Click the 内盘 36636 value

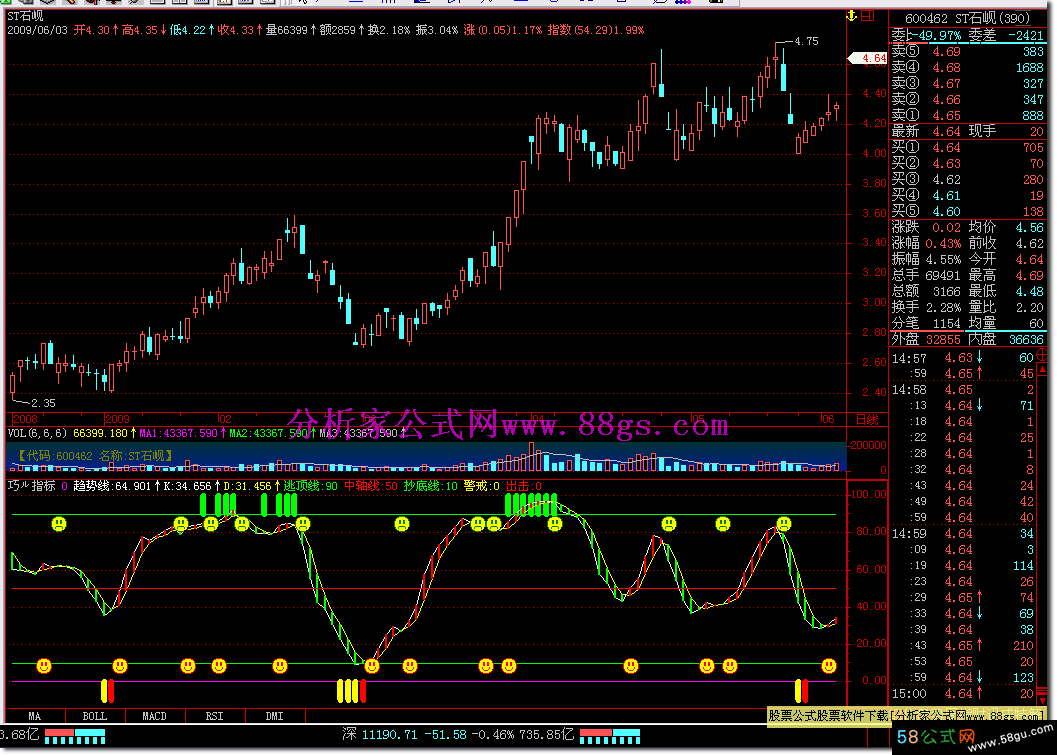click(1006, 339)
